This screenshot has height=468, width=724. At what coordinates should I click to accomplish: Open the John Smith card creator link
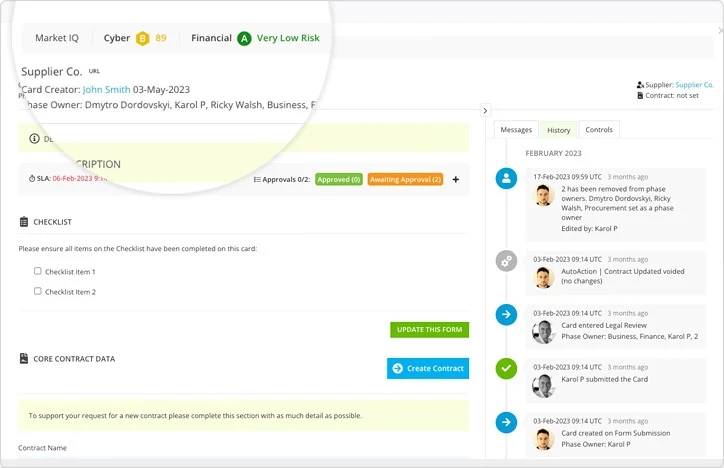[x=106, y=90]
